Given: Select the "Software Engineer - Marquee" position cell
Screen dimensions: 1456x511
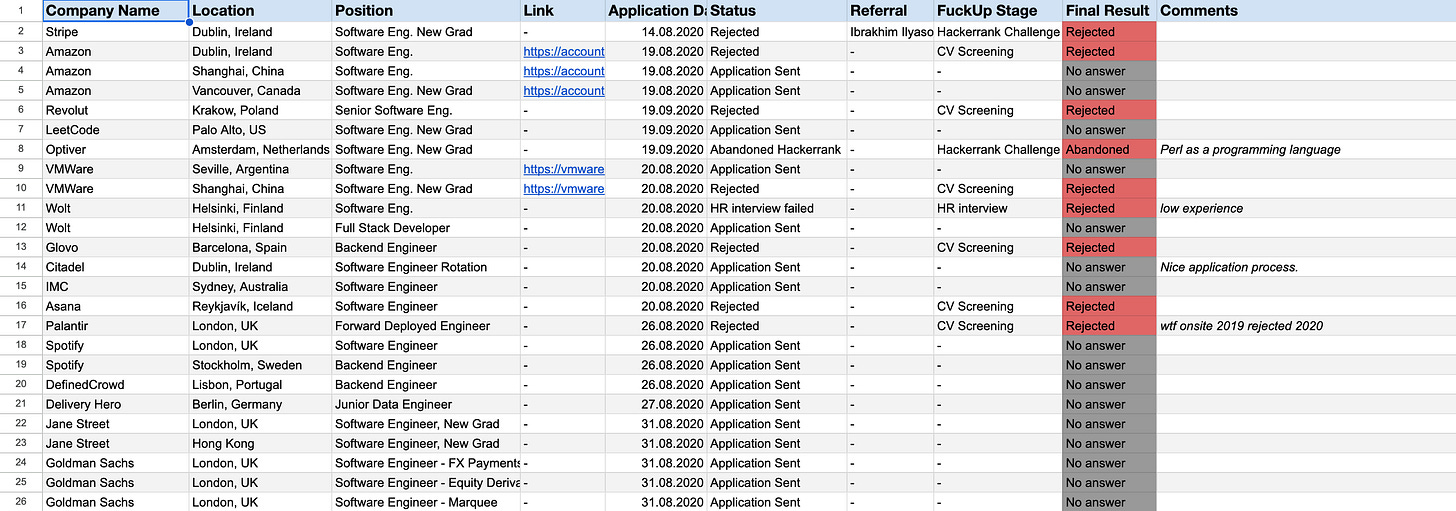Looking at the screenshot, I should click(426, 502).
